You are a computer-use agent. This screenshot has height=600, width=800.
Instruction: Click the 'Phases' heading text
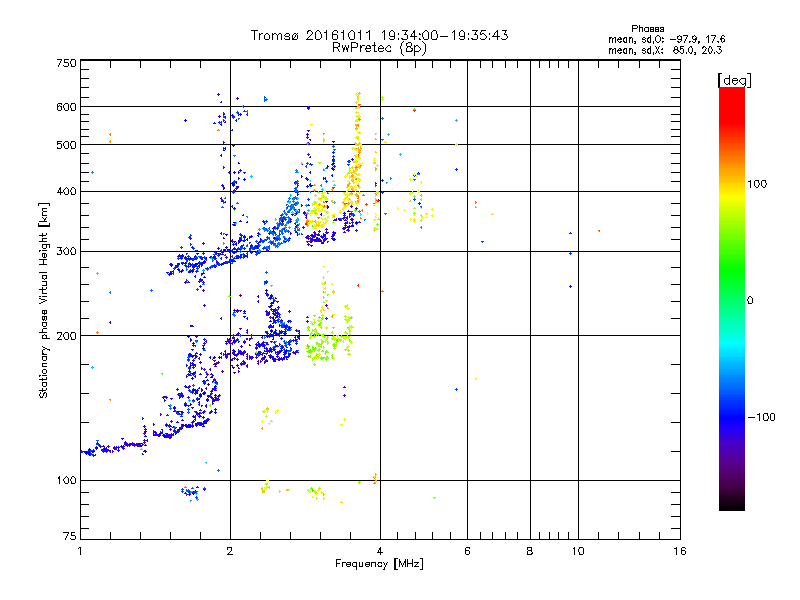tap(647, 29)
